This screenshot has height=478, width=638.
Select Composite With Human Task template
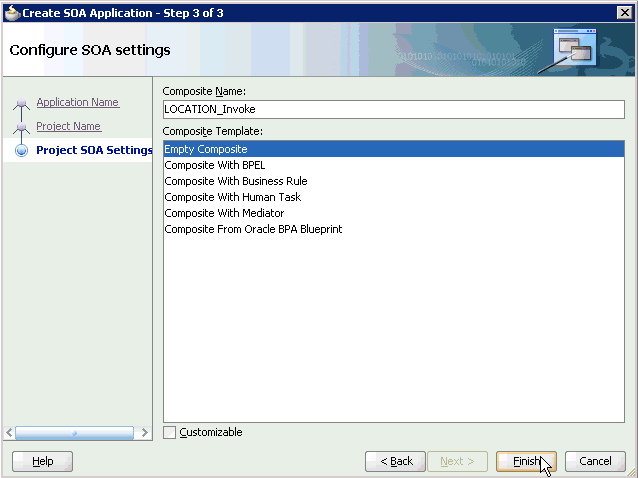click(393, 197)
